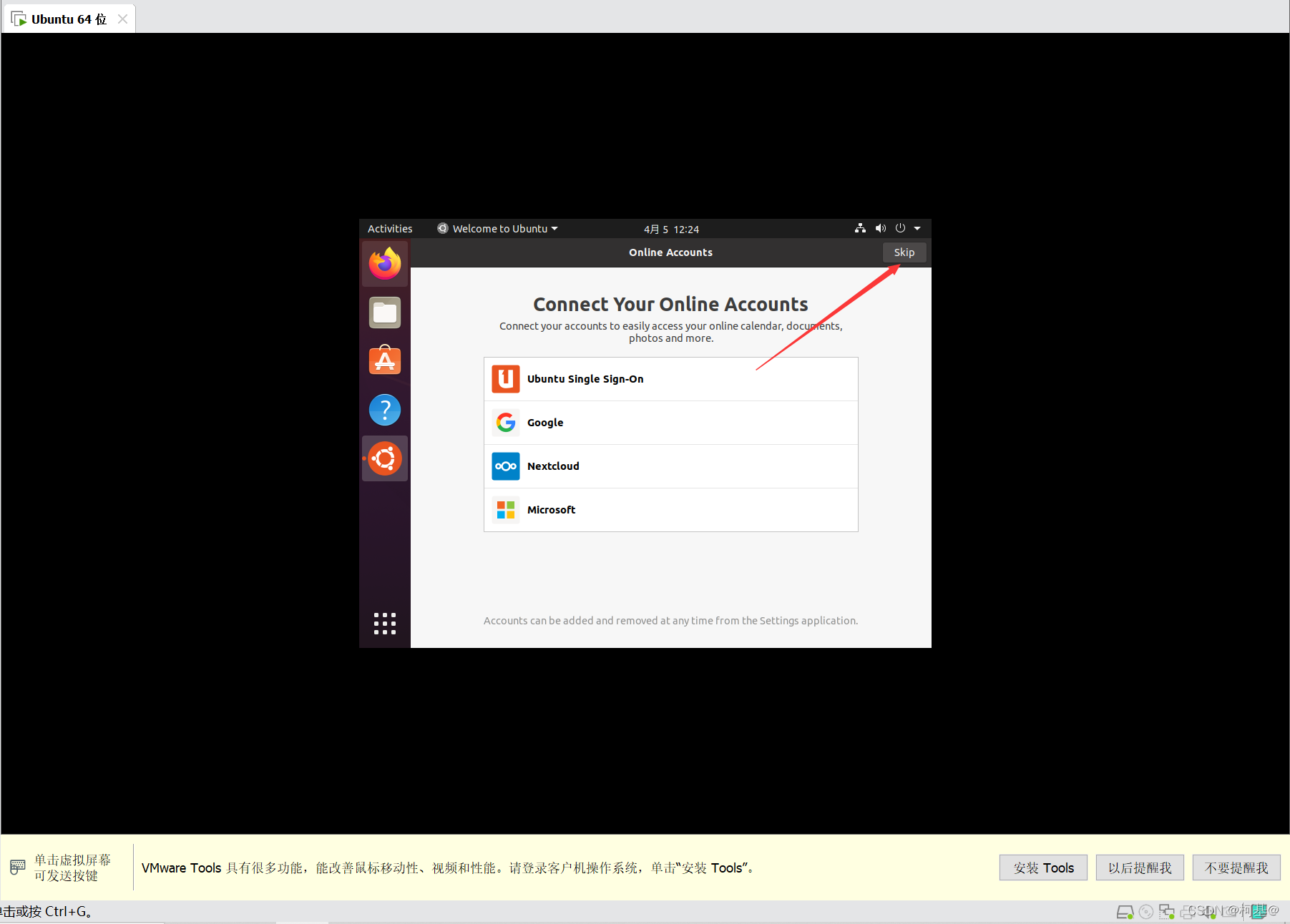This screenshot has height=924, width=1290.
Task: Close the Ubuntu 64 位 tab
Action: 123,19
